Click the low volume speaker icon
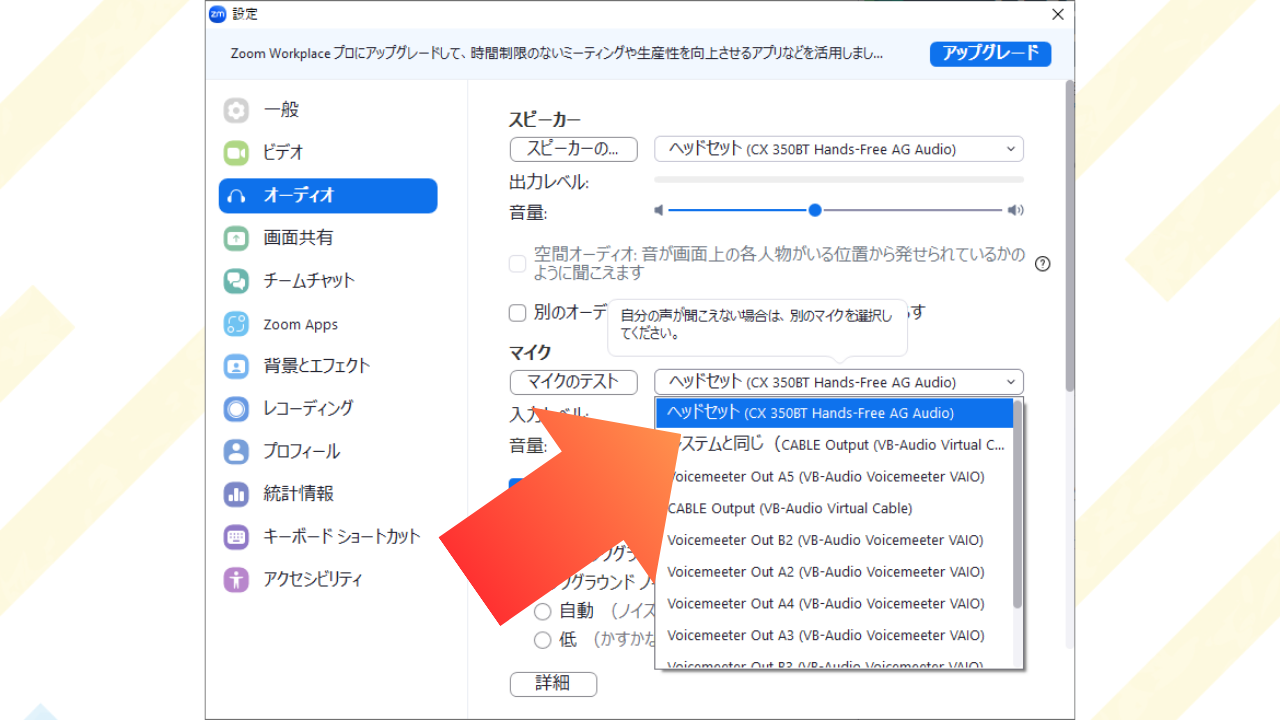1280x720 pixels. (x=659, y=210)
